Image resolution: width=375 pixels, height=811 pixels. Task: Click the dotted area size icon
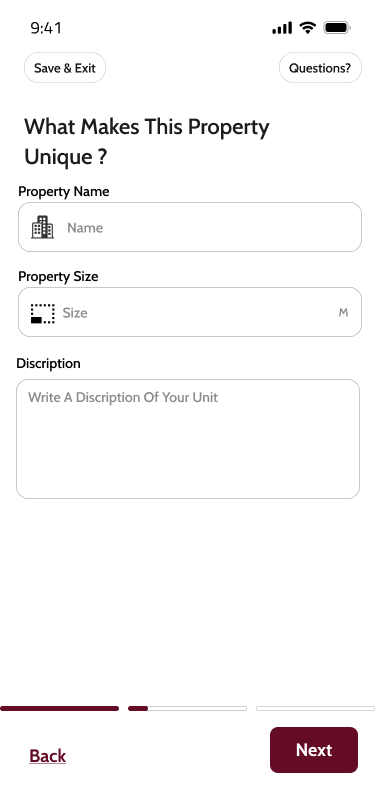click(42, 313)
